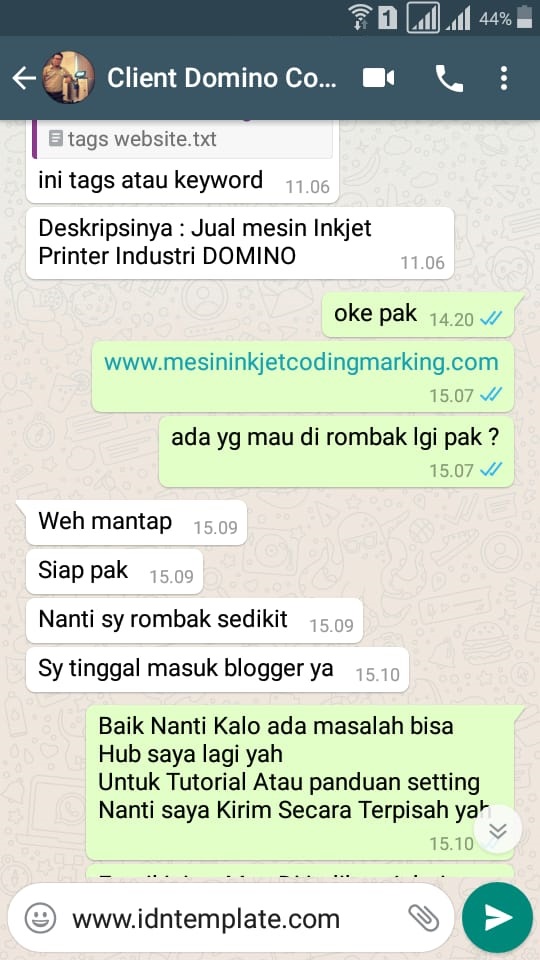Viewport: 540px width, 960px height.
Task: Open the three-dot more options menu
Action: pos(503,78)
